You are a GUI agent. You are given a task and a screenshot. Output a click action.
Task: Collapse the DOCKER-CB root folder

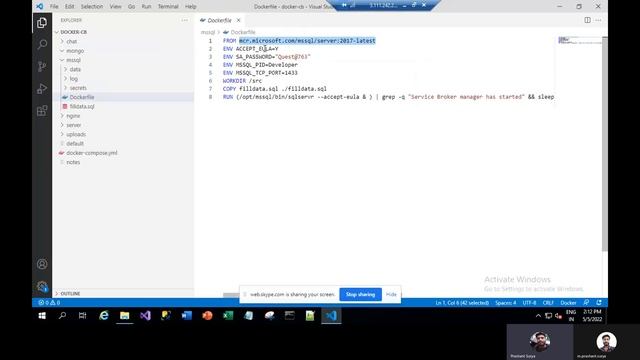point(57,32)
